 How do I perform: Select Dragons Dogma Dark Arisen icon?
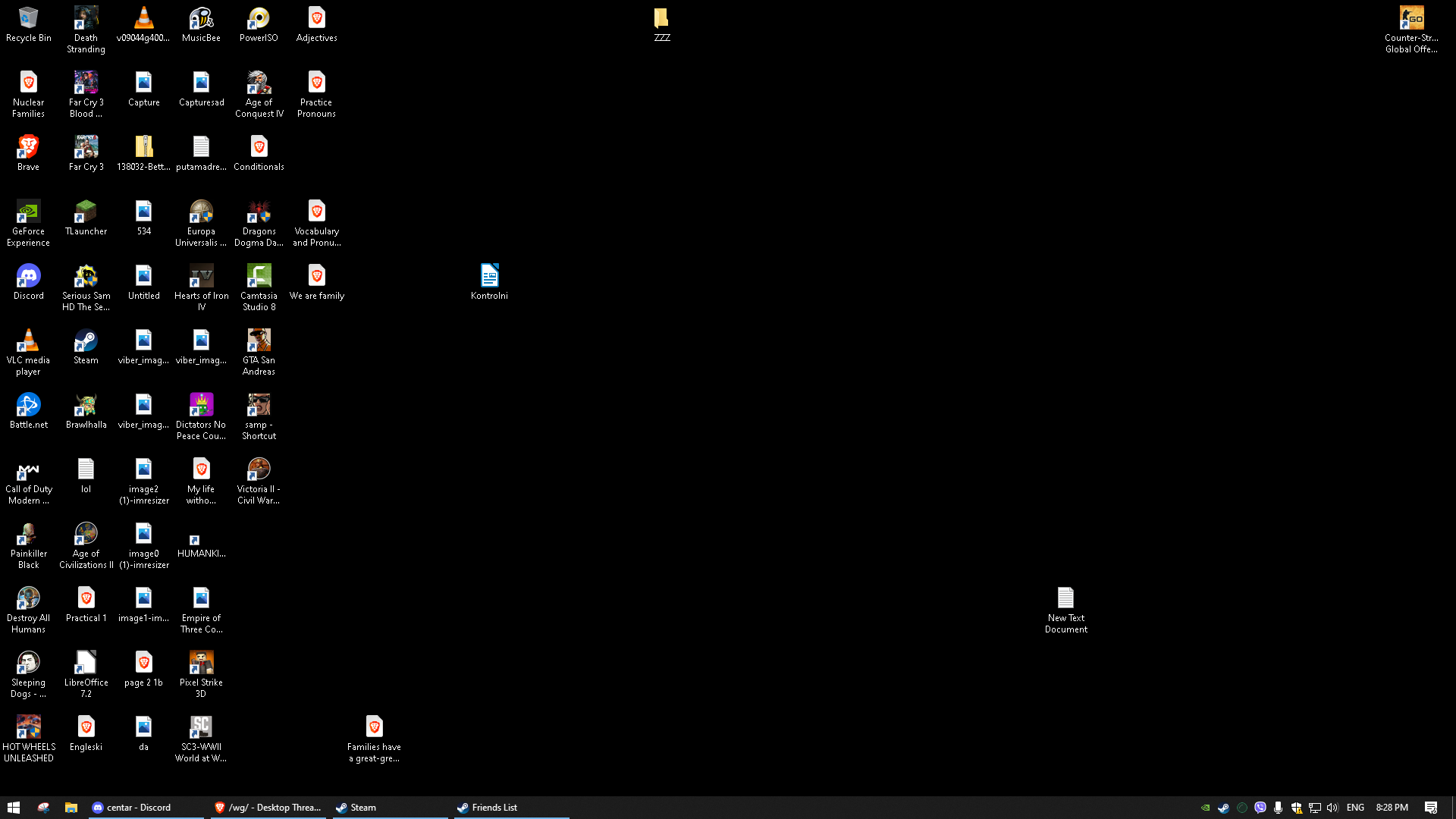point(259,223)
